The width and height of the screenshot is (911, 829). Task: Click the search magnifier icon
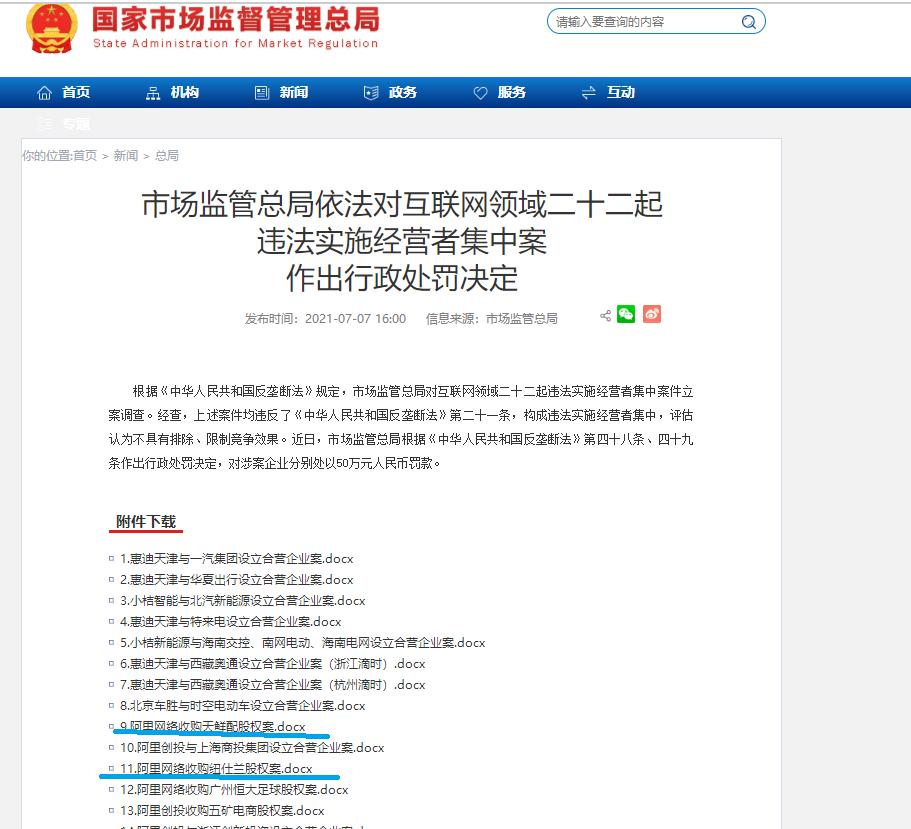click(748, 21)
